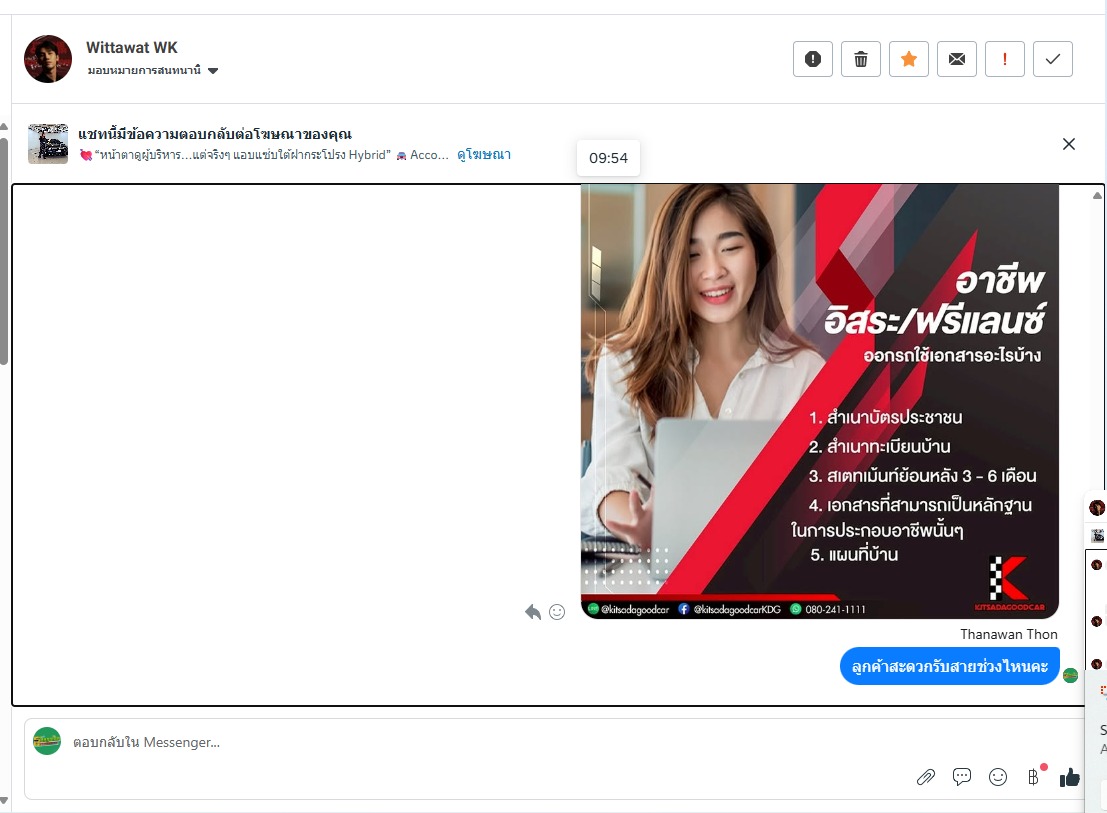Click Thanawan Thon sender name
This screenshot has width=1107, height=813.
[x=1009, y=634]
